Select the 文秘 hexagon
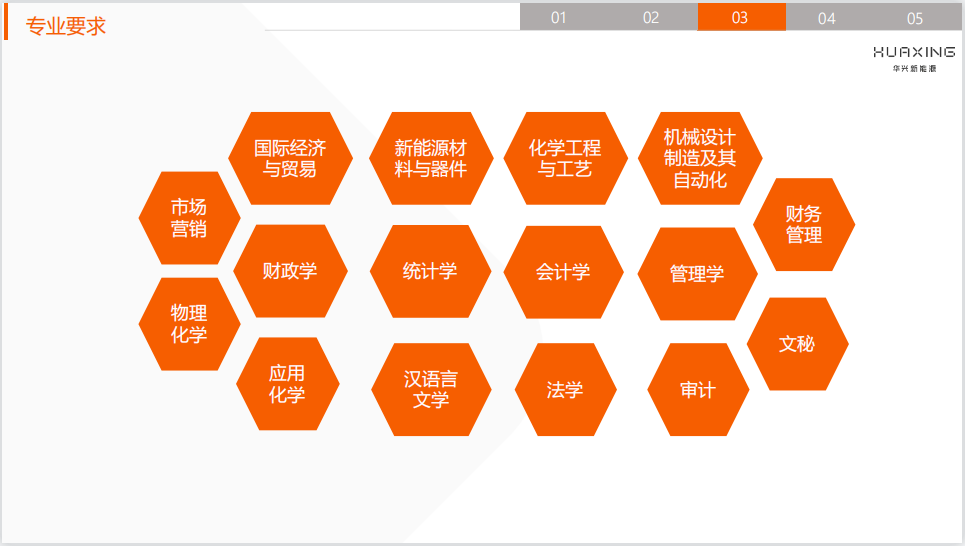 pos(797,344)
